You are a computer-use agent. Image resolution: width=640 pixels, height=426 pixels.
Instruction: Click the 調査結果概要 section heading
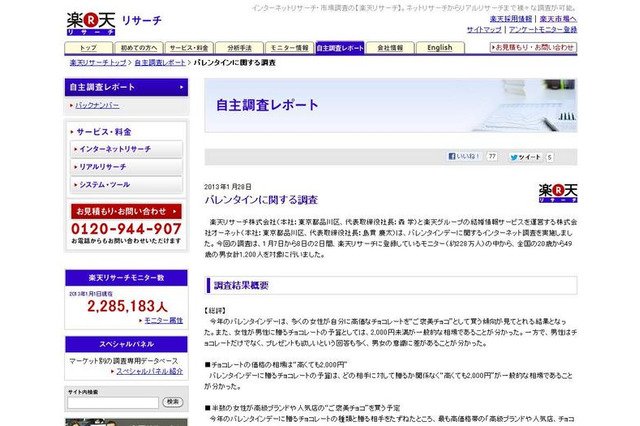(x=241, y=286)
